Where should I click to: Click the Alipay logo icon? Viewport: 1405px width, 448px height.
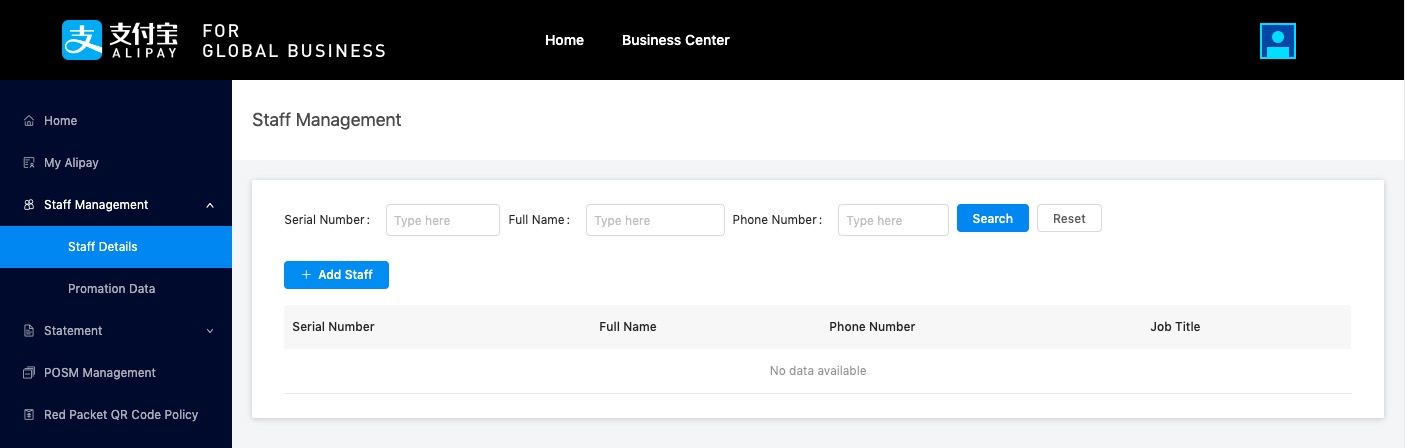coord(82,40)
